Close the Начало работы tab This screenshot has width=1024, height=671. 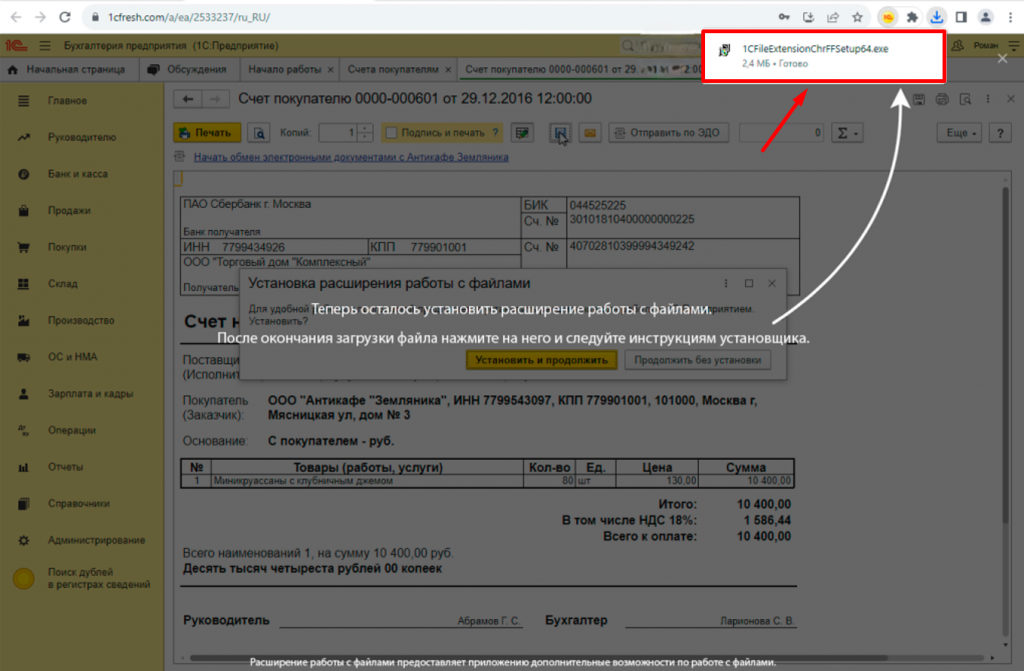click(x=330, y=69)
